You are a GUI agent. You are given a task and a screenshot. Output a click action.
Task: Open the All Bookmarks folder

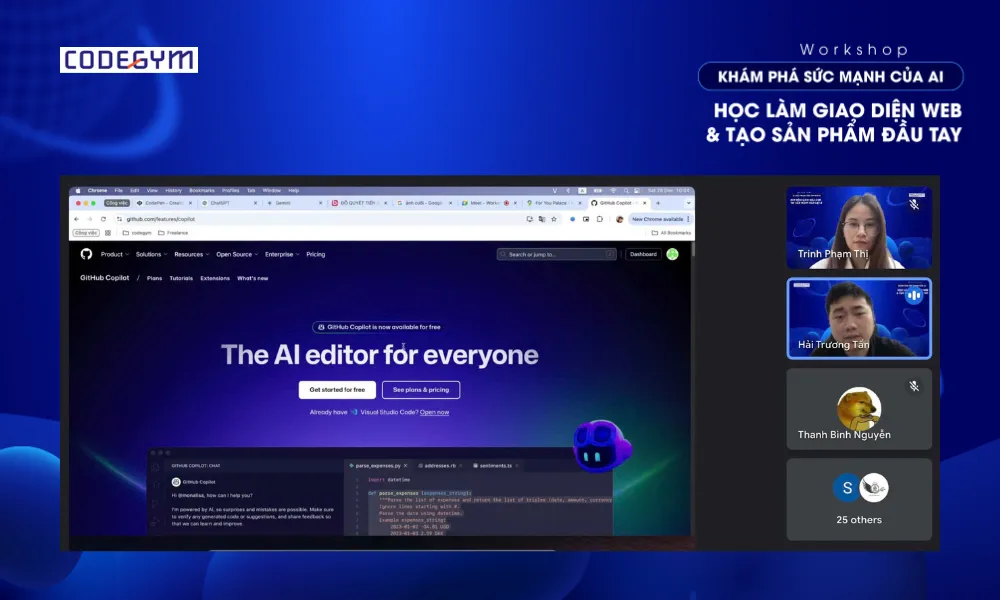(671, 233)
